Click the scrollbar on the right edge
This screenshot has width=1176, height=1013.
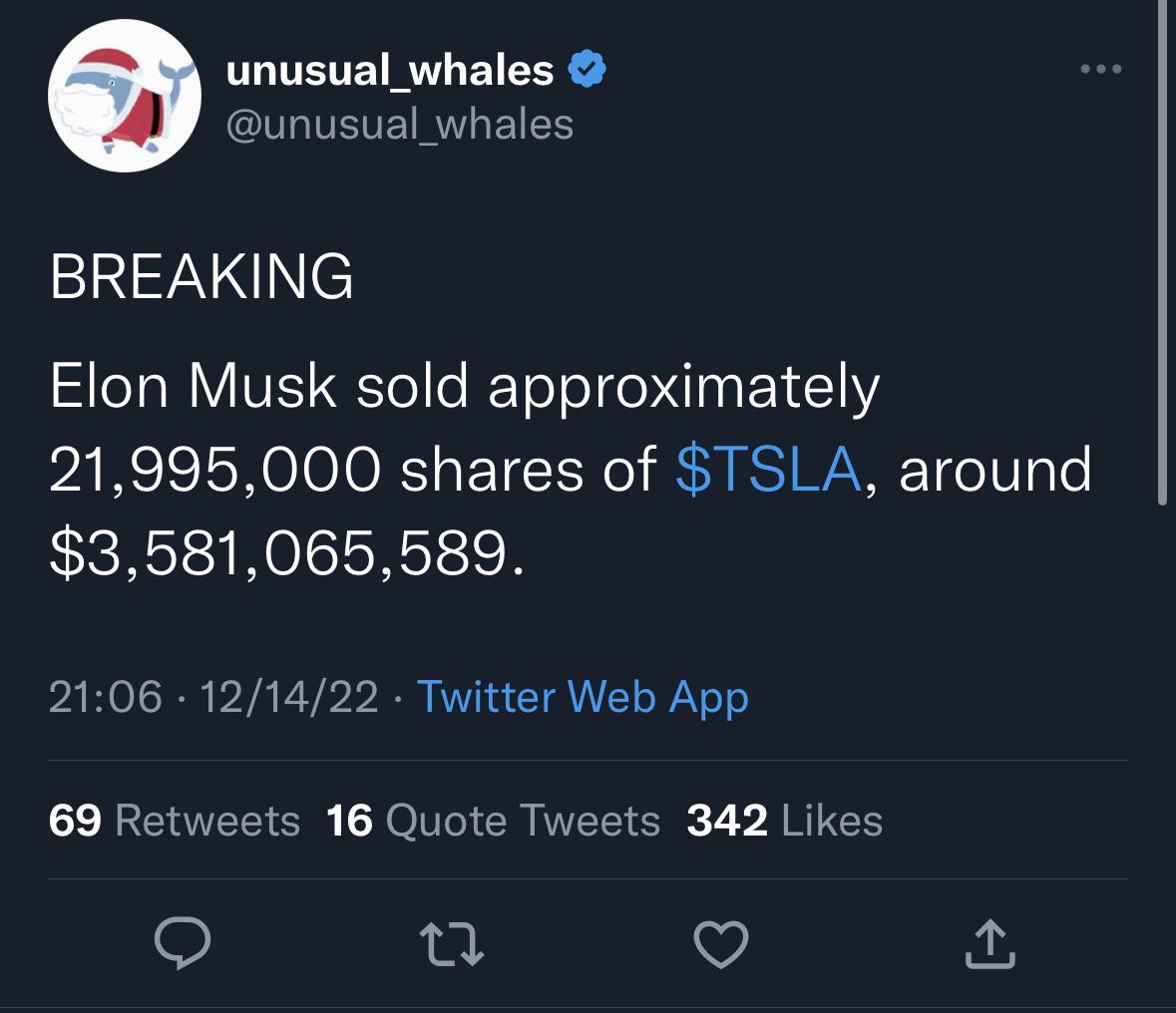point(1162,249)
